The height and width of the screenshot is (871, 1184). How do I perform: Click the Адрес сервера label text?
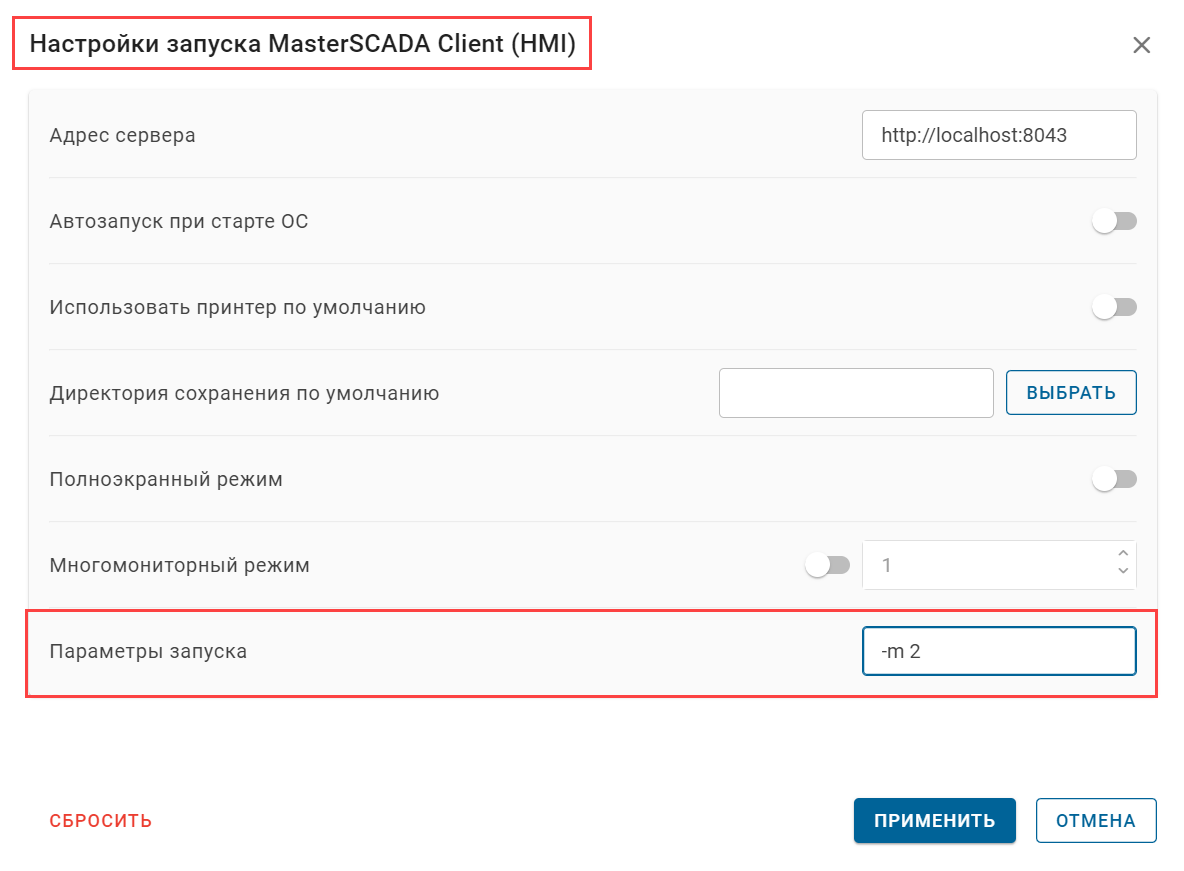[x=122, y=135]
